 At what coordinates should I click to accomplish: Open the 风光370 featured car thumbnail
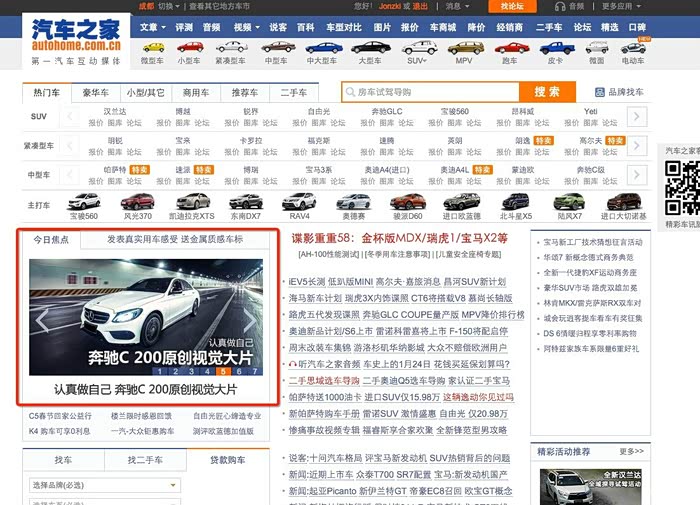click(138, 201)
